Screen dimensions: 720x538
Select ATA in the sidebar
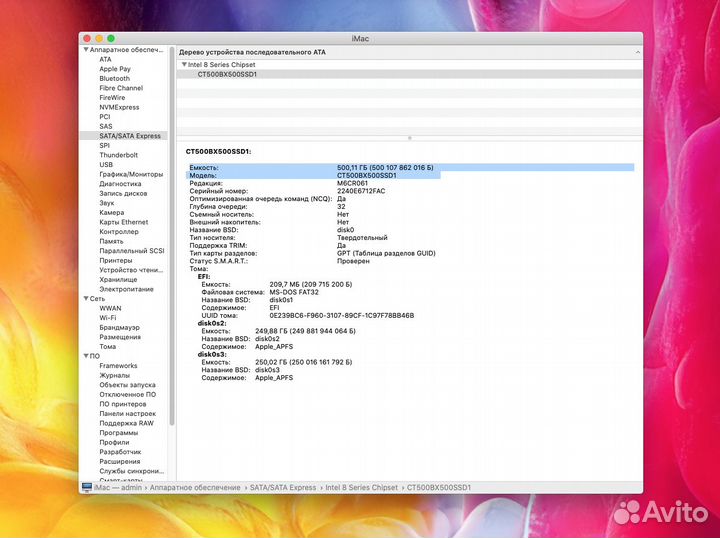click(105, 59)
